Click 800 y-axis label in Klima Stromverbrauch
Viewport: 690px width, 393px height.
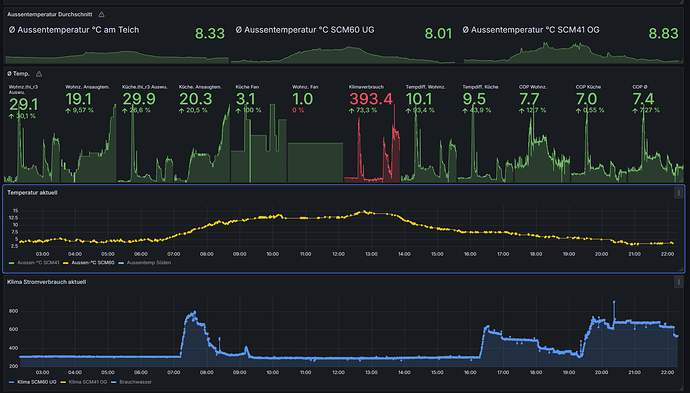[13, 311]
